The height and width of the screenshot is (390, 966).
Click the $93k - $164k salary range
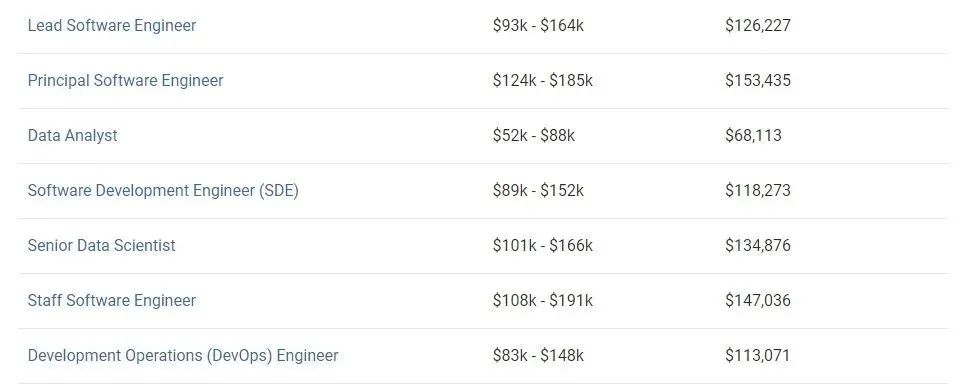point(538,26)
